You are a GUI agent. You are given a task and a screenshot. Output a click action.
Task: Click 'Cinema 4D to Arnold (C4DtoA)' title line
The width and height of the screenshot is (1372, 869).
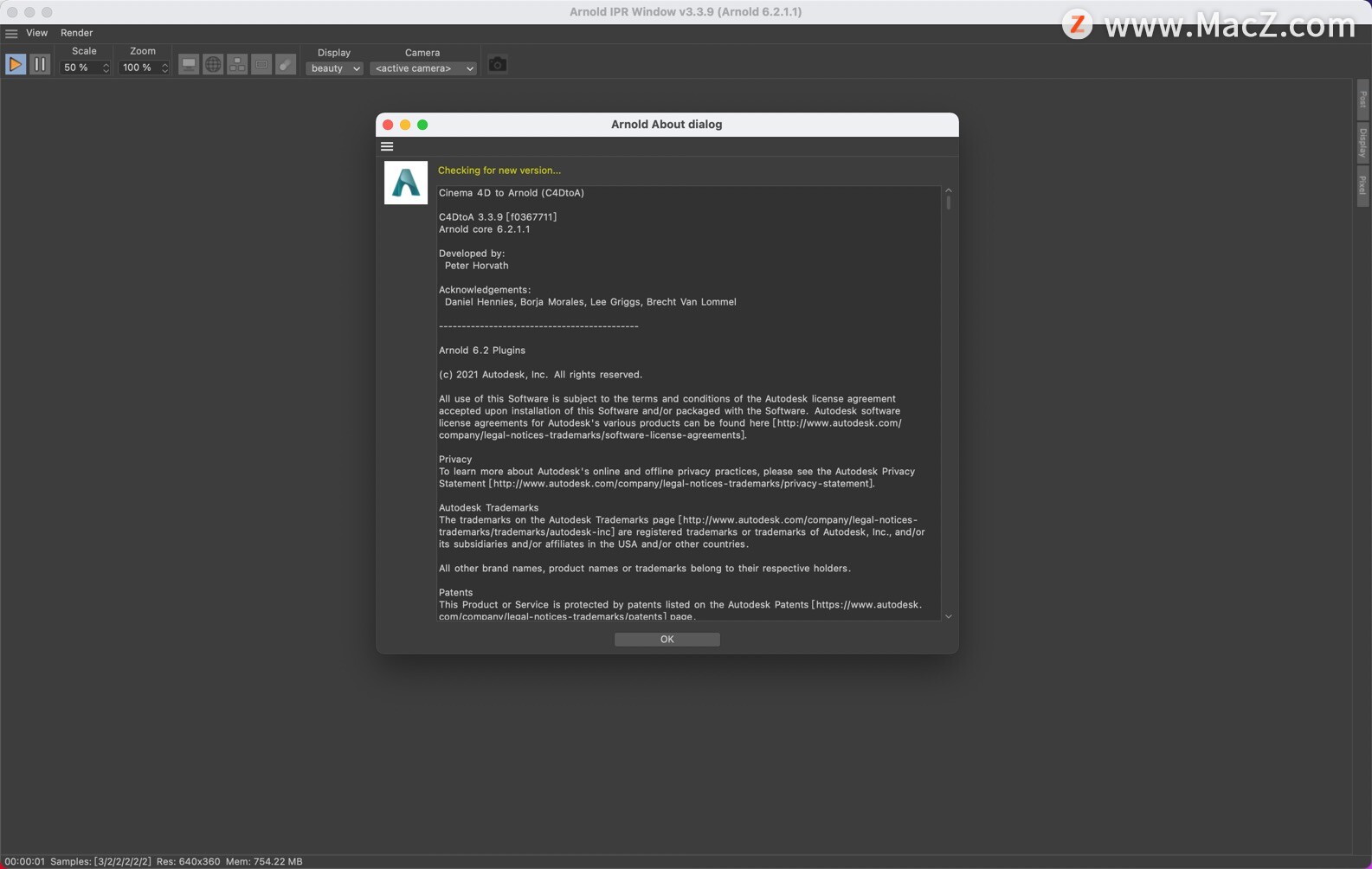(512, 193)
